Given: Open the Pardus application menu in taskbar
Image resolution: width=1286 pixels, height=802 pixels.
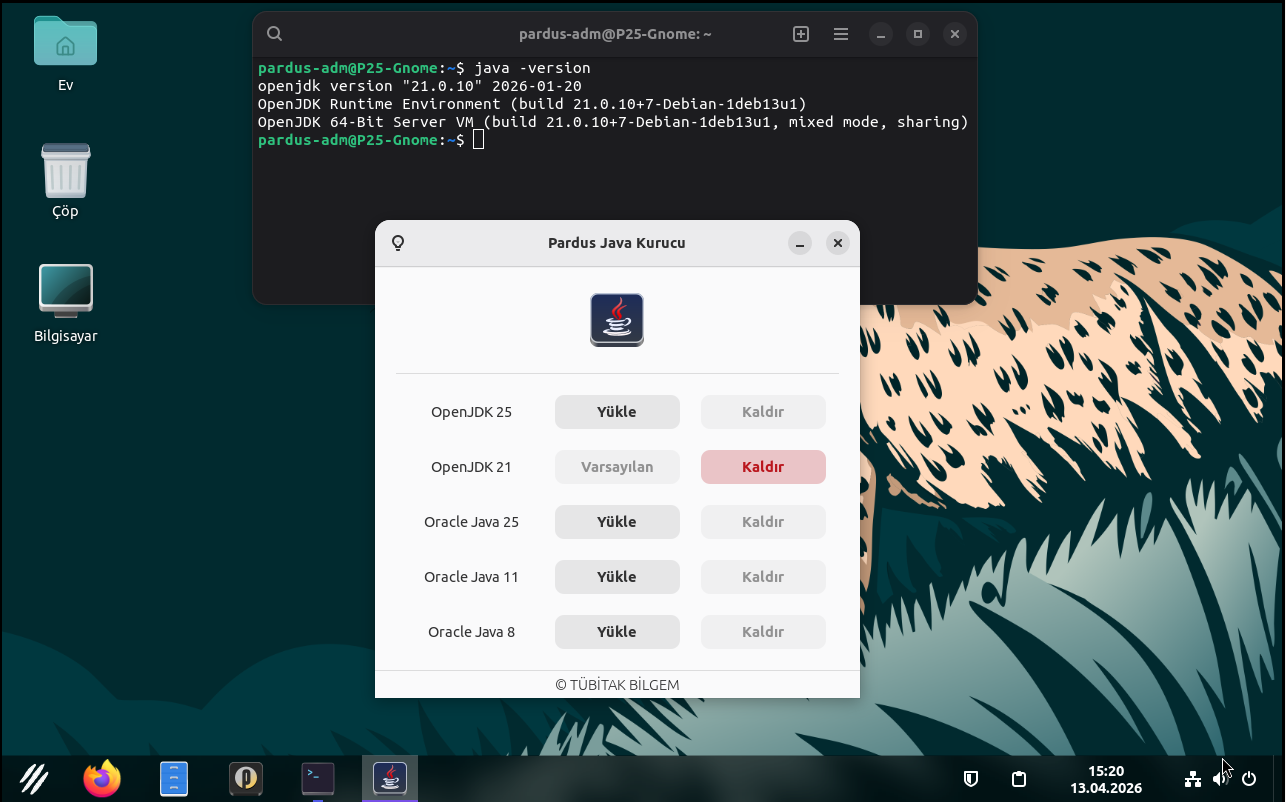Looking at the screenshot, I should point(35,778).
